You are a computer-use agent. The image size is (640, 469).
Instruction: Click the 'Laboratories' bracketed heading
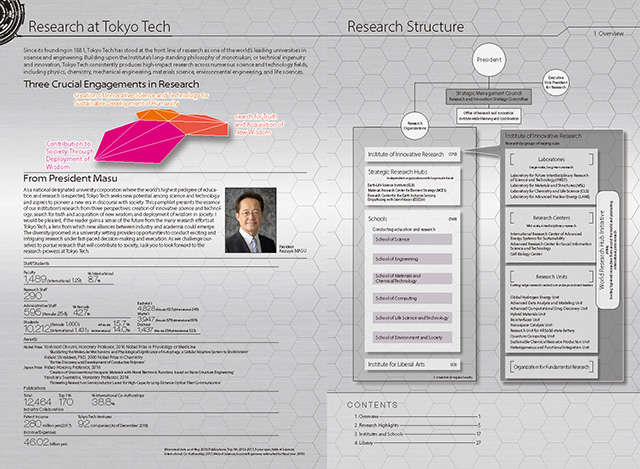551,159
